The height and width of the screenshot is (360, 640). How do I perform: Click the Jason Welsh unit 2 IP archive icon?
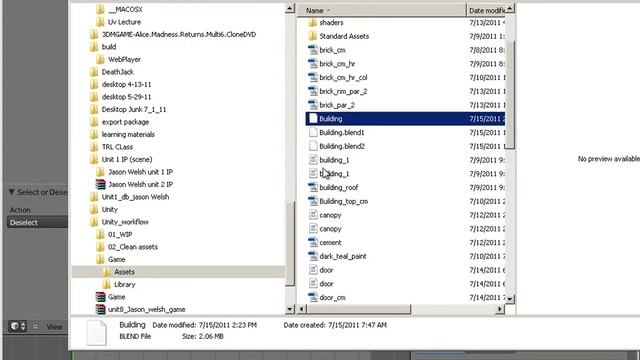[100, 184]
